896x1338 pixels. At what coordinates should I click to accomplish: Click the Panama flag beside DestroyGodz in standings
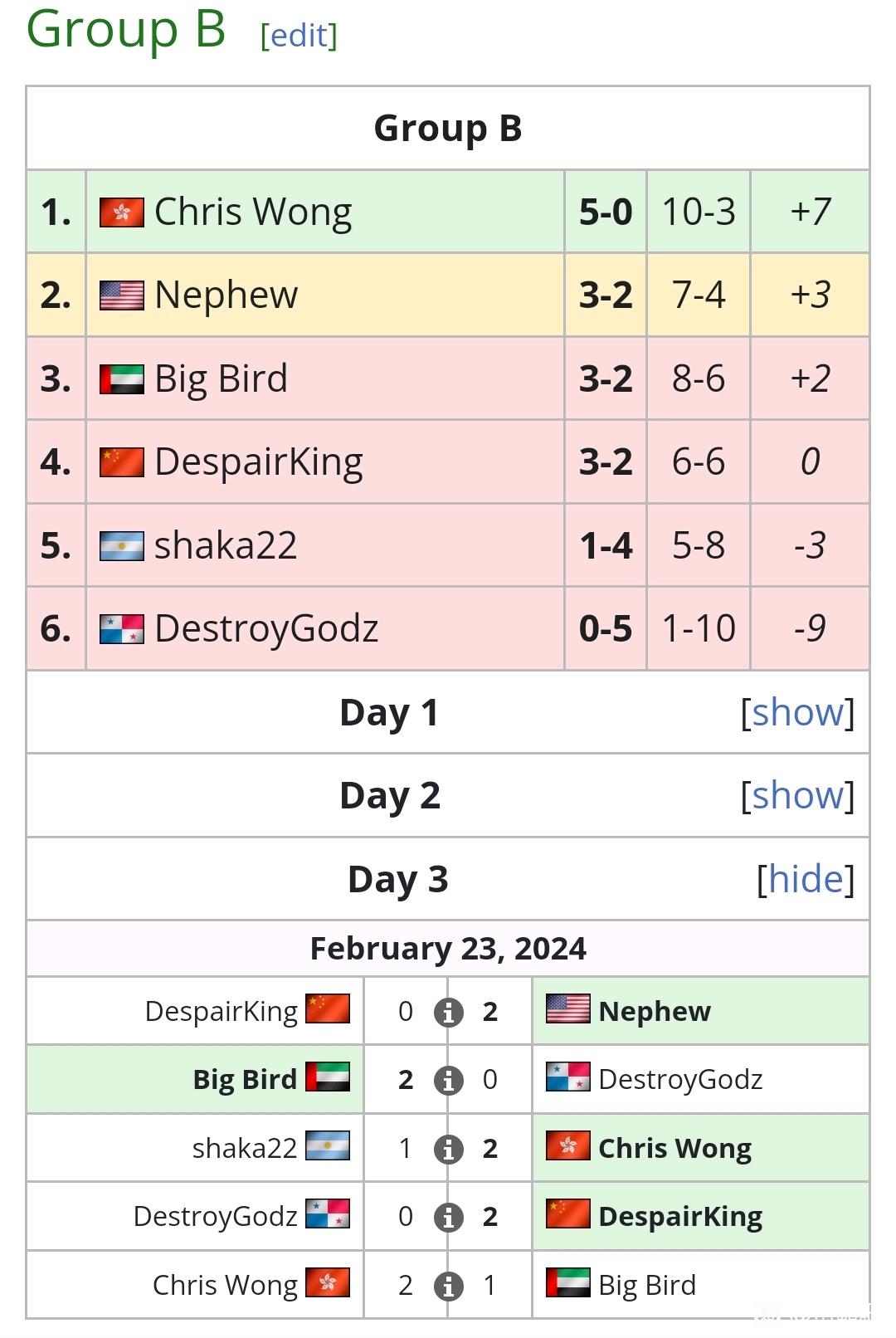121,629
